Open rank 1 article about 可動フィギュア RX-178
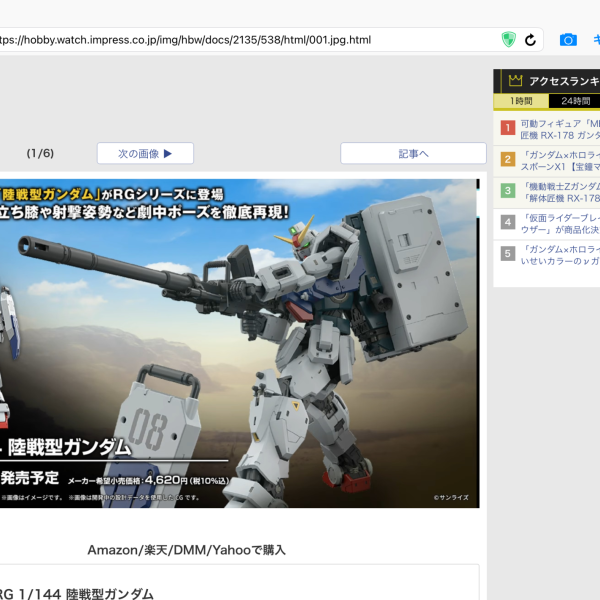 click(560, 130)
